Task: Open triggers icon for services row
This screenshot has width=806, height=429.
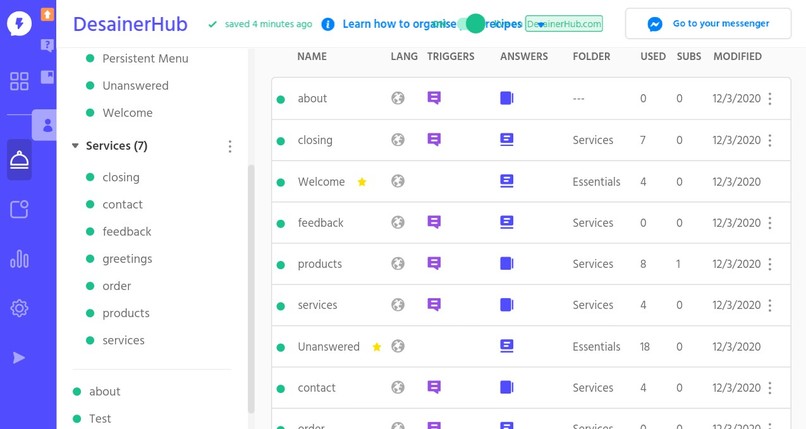Action: [434, 304]
